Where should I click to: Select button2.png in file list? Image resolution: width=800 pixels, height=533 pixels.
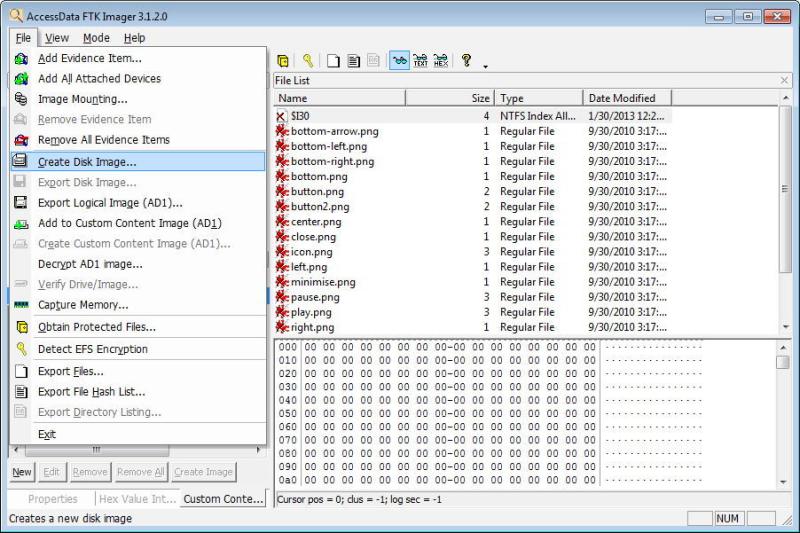tap(473, 207)
